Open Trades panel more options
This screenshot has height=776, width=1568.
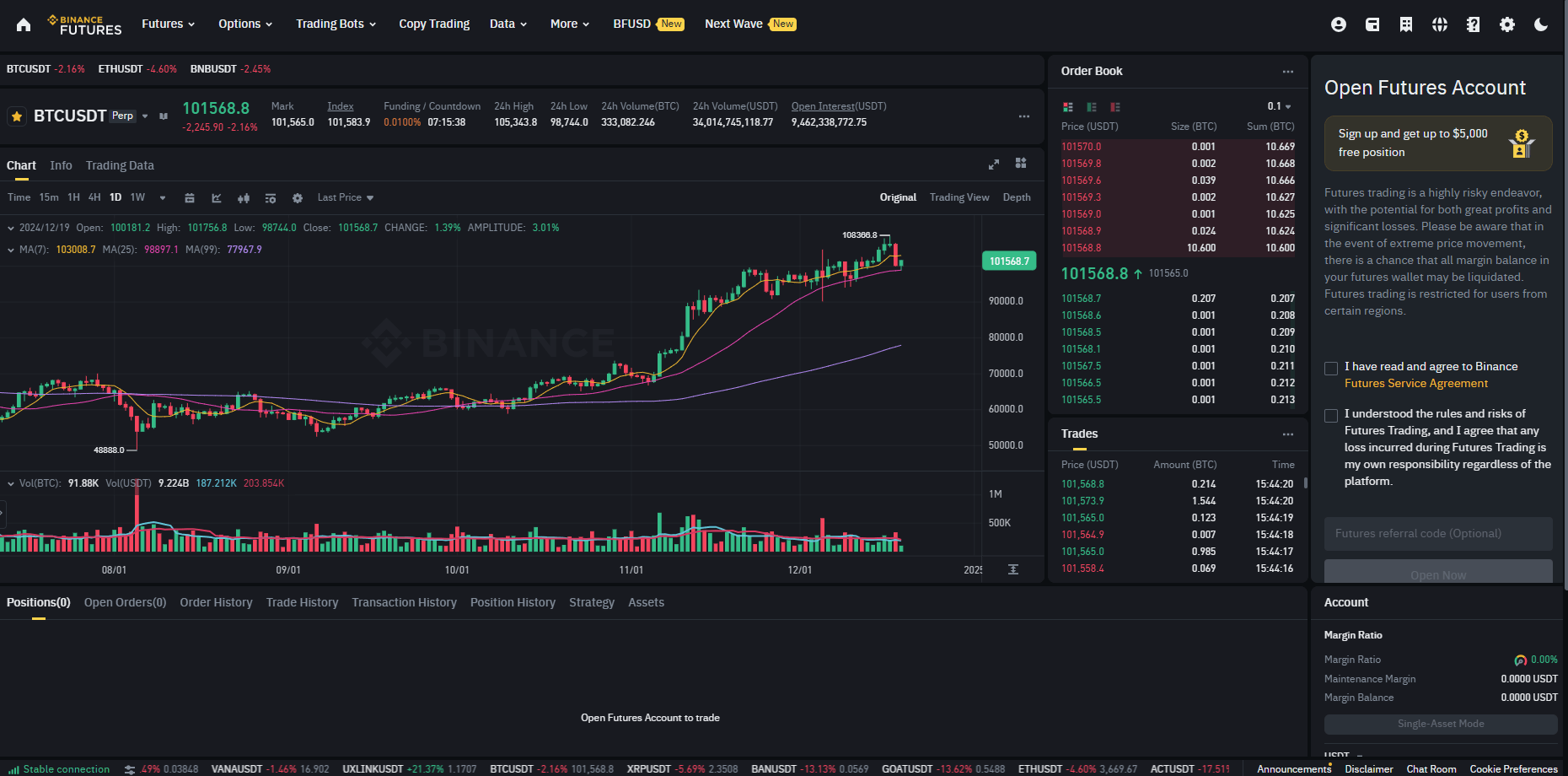[1288, 434]
